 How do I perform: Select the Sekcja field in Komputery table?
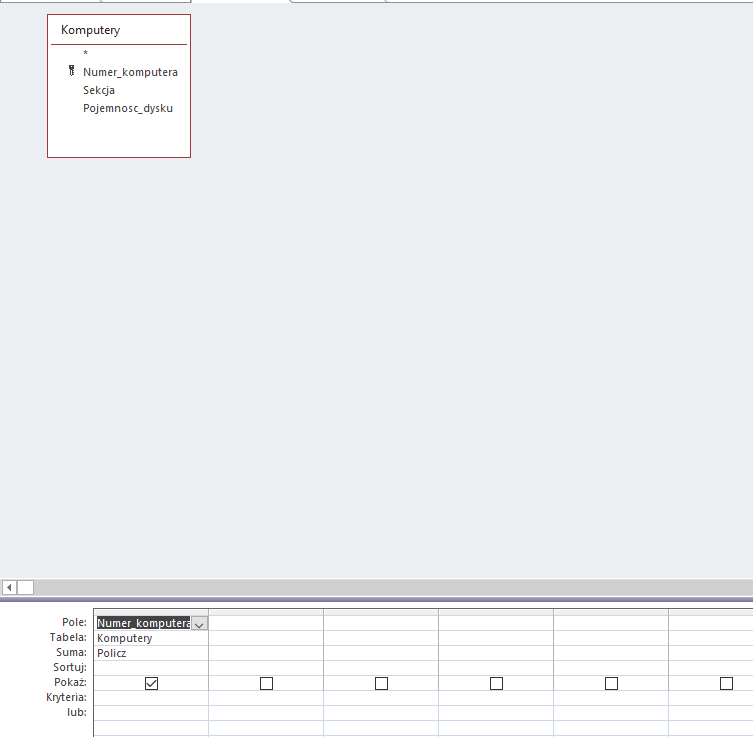[99, 90]
